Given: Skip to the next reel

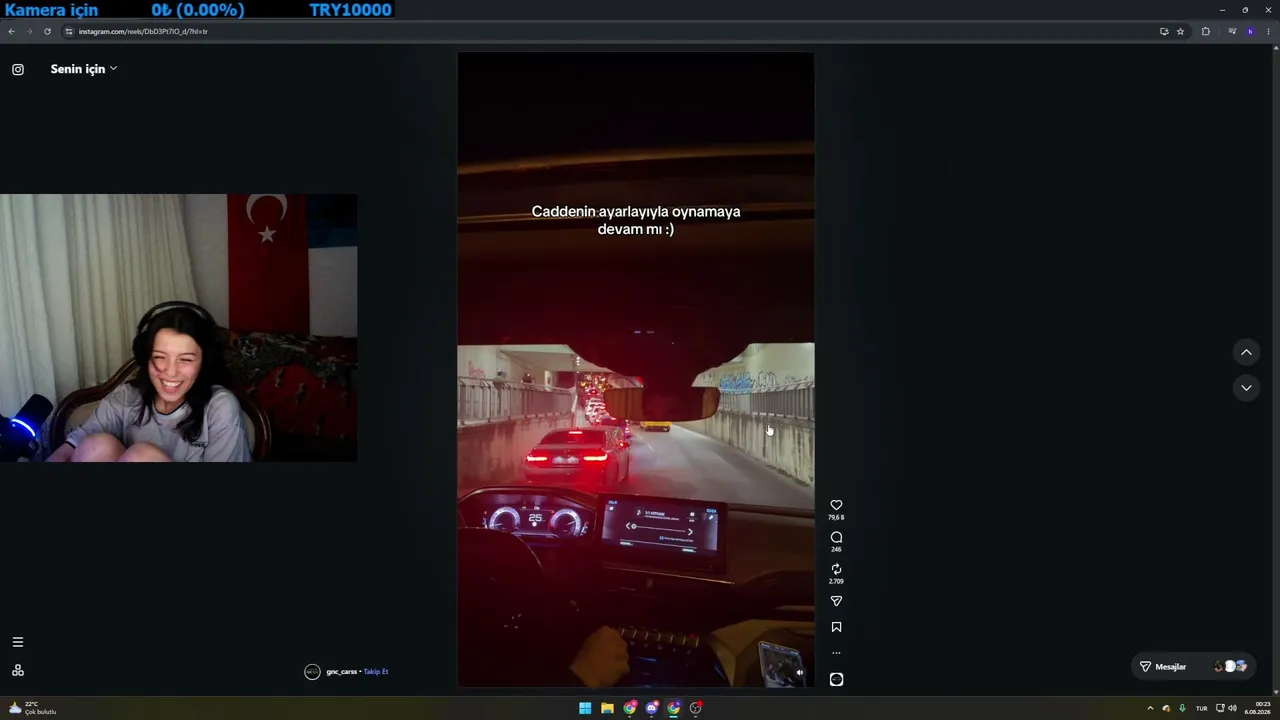Looking at the screenshot, I should 1246,387.
